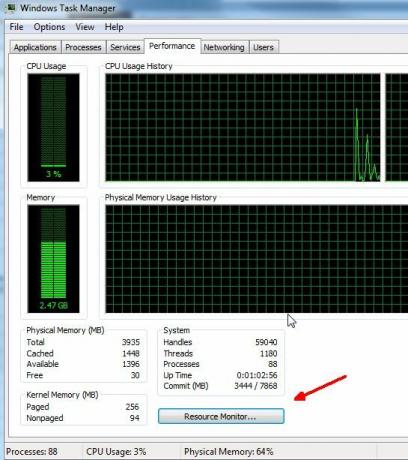Switch to the Processes tab

tap(83, 47)
